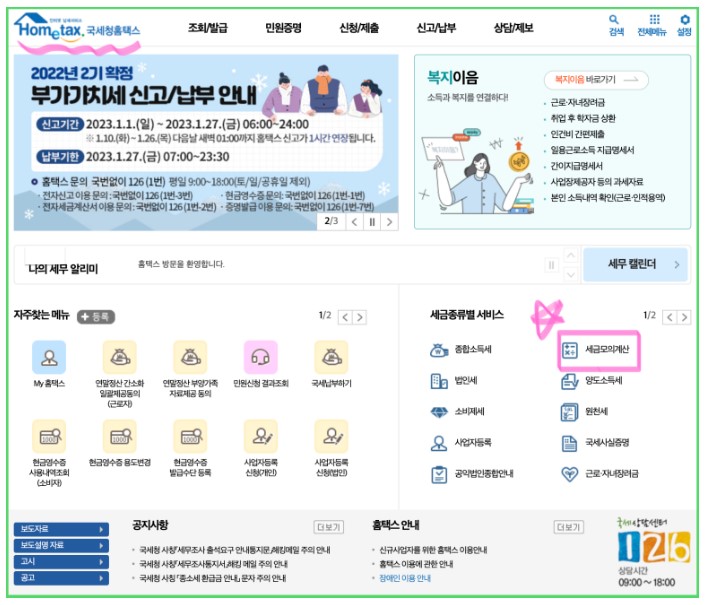Expand the 고시 button

pos(61,561)
